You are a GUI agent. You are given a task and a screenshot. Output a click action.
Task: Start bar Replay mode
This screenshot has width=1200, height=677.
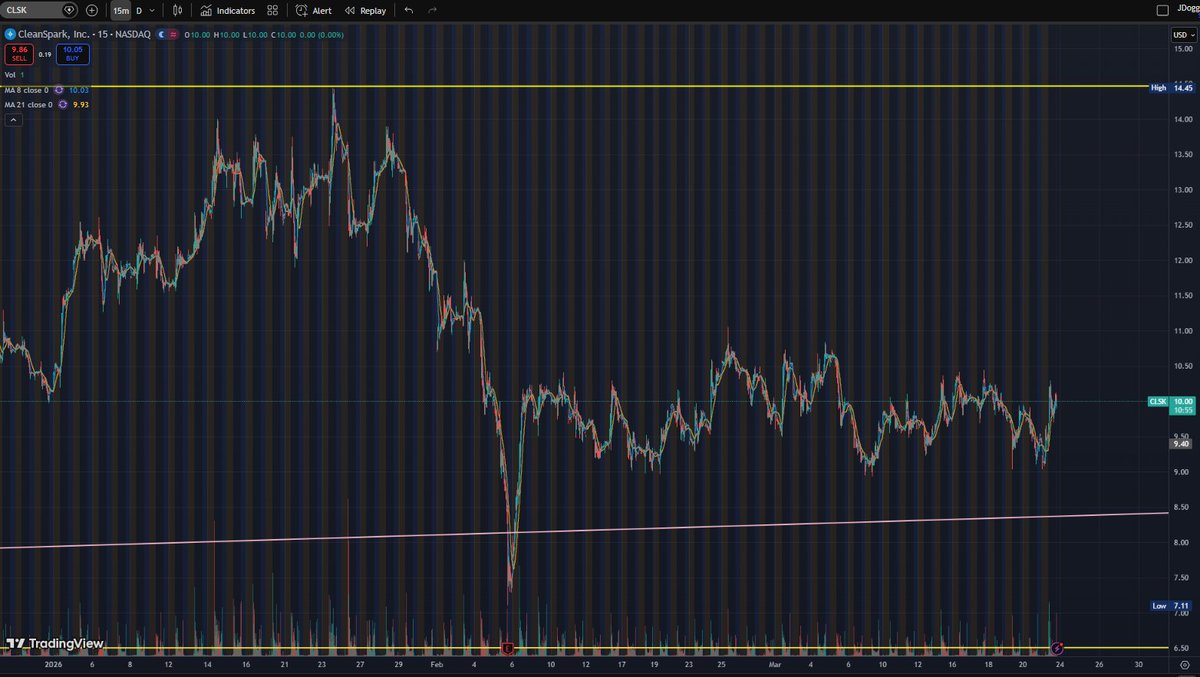tap(366, 10)
